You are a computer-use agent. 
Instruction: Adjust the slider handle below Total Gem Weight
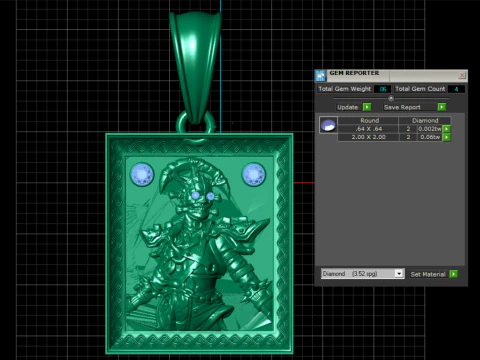(391, 98)
